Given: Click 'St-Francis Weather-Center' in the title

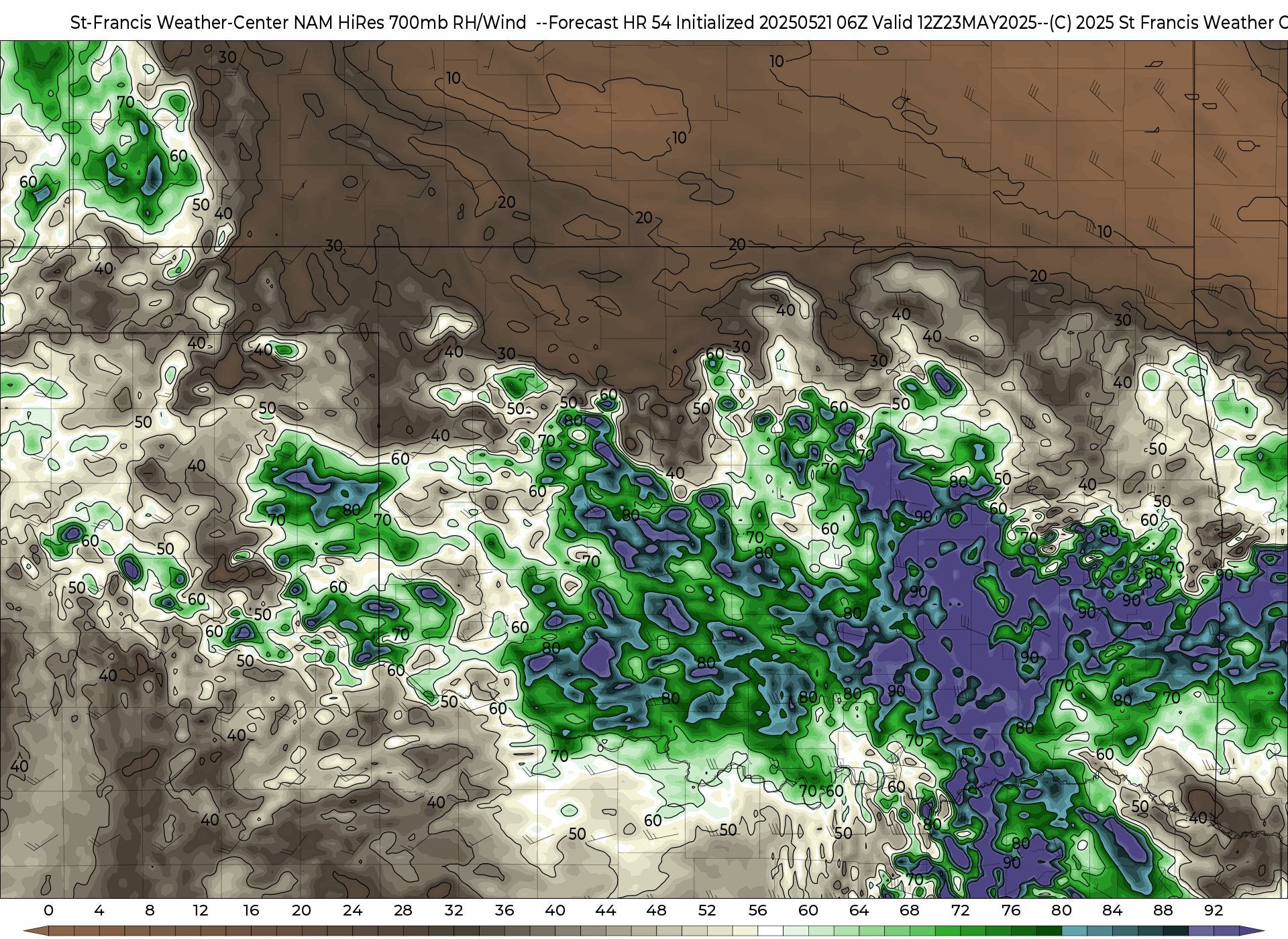Looking at the screenshot, I should point(179,23).
